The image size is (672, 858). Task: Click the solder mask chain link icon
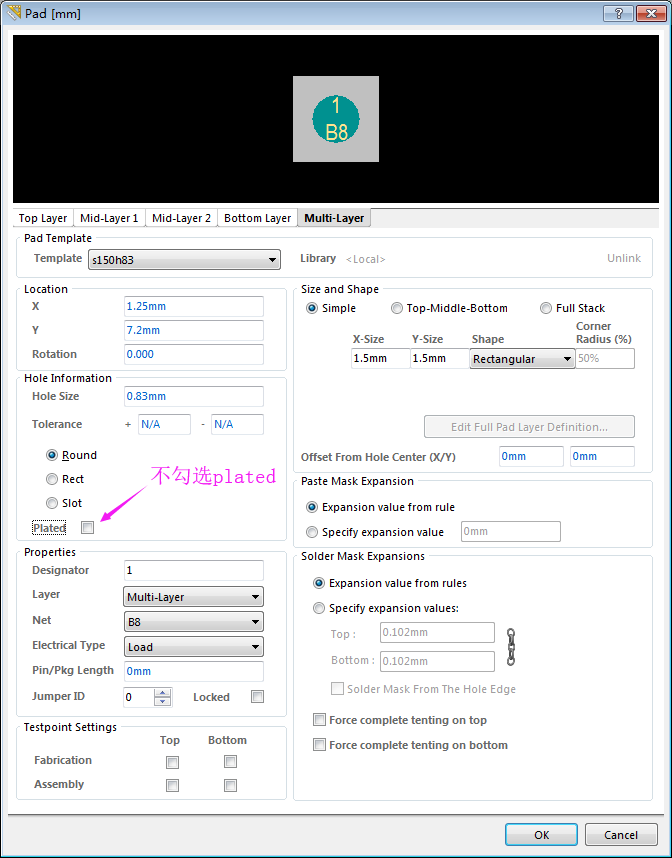click(511, 647)
